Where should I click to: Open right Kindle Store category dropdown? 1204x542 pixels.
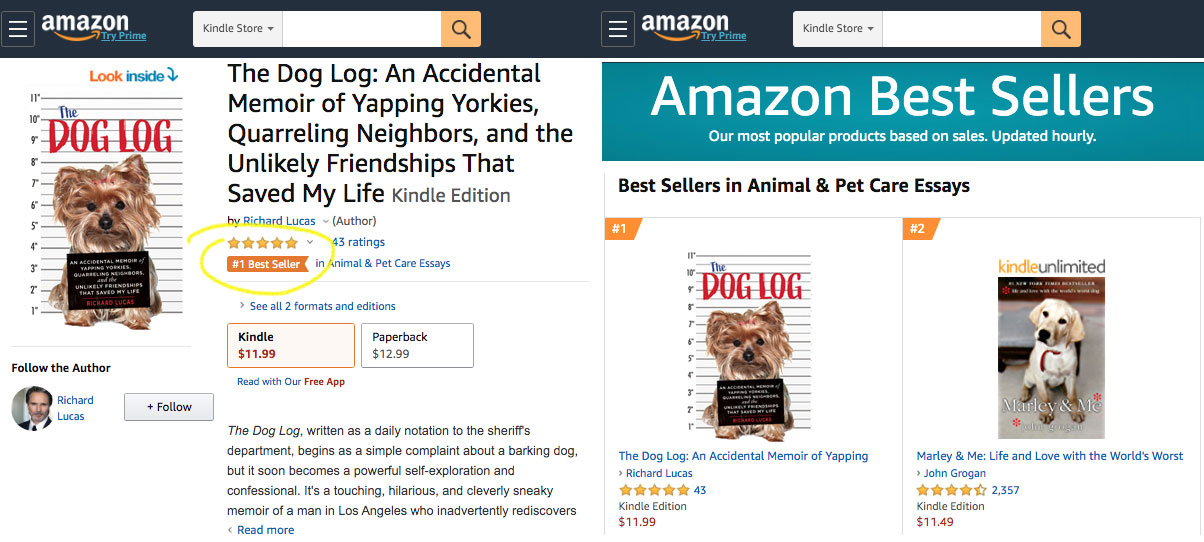tap(838, 29)
